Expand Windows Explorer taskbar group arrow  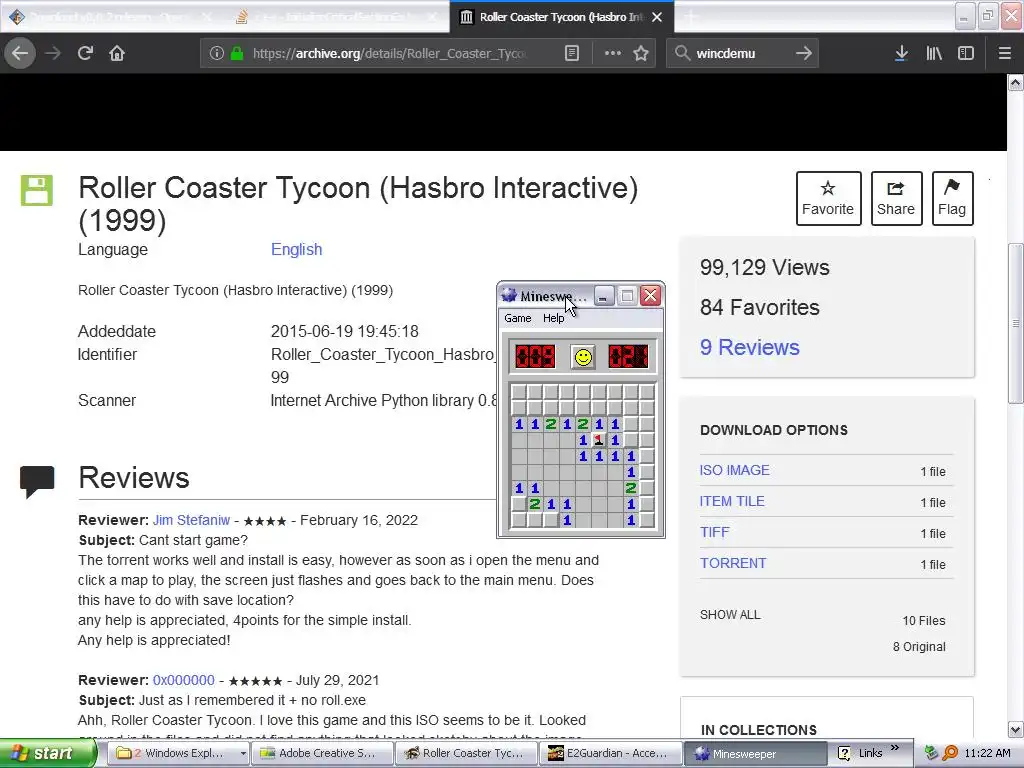[243, 754]
